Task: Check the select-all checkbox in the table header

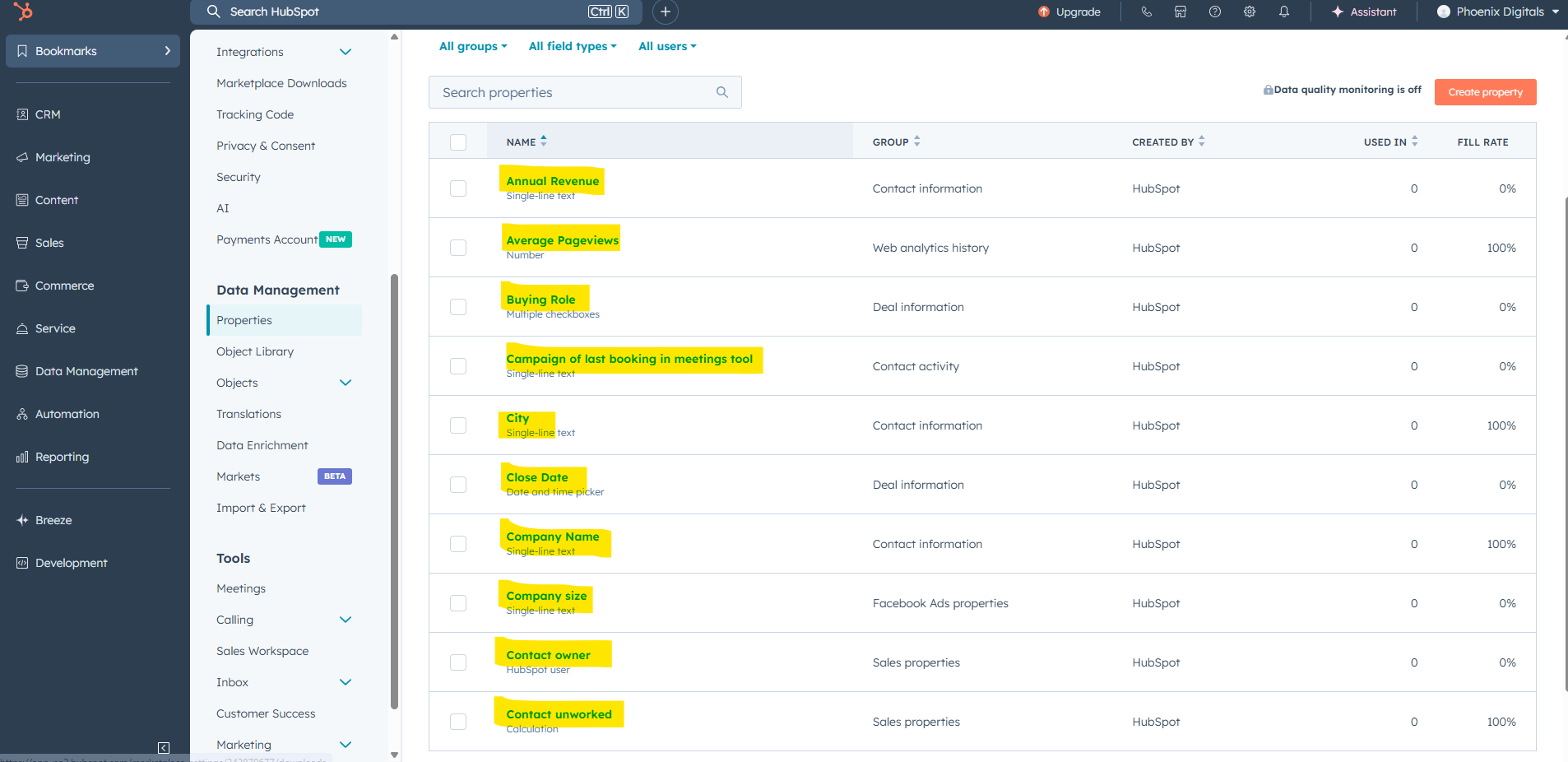Action: [457, 142]
